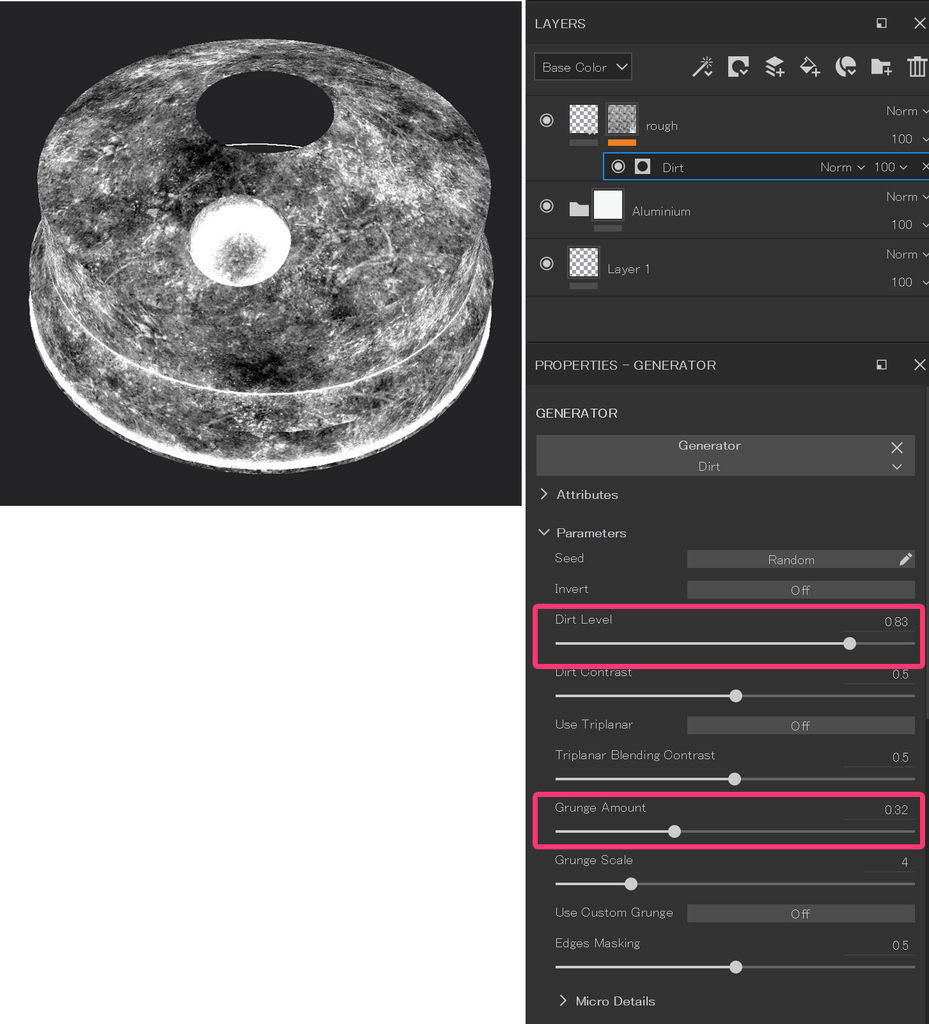Add a new paint layer
This screenshot has width=929, height=1024.
(x=774, y=67)
